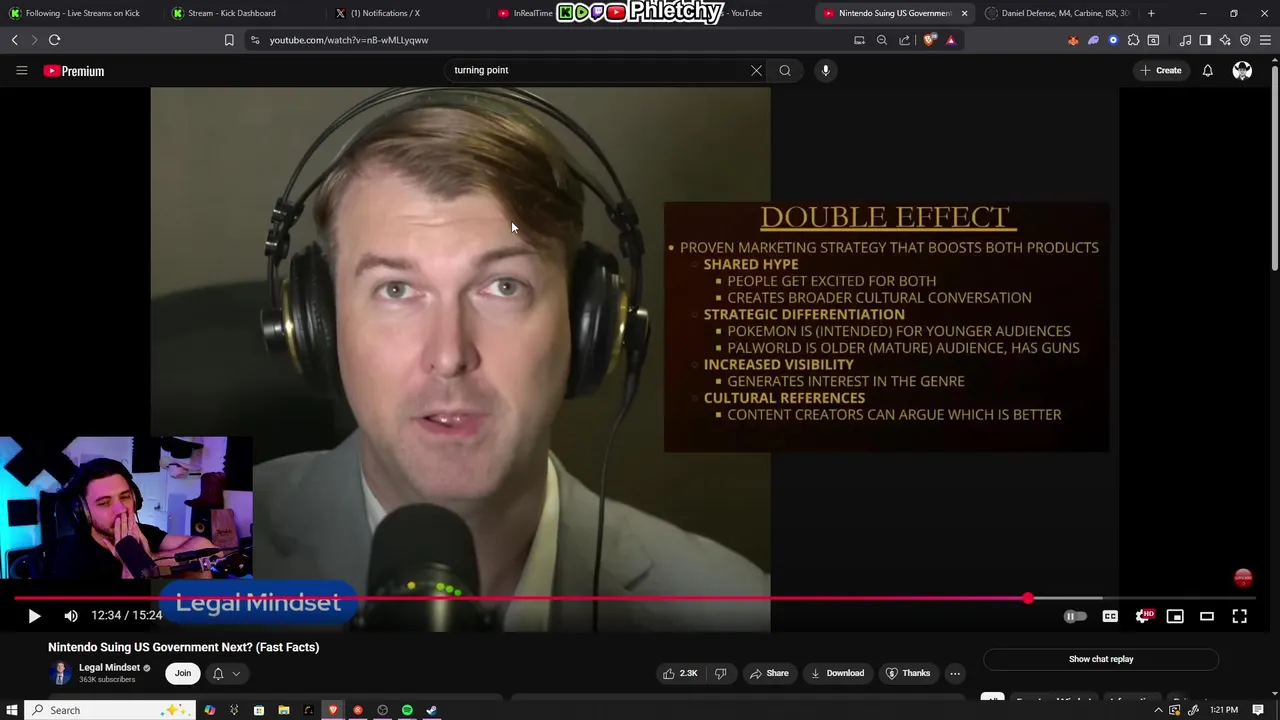The width and height of the screenshot is (1280, 720).
Task: Click the YouTube search magnifier button
Action: pos(785,70)
